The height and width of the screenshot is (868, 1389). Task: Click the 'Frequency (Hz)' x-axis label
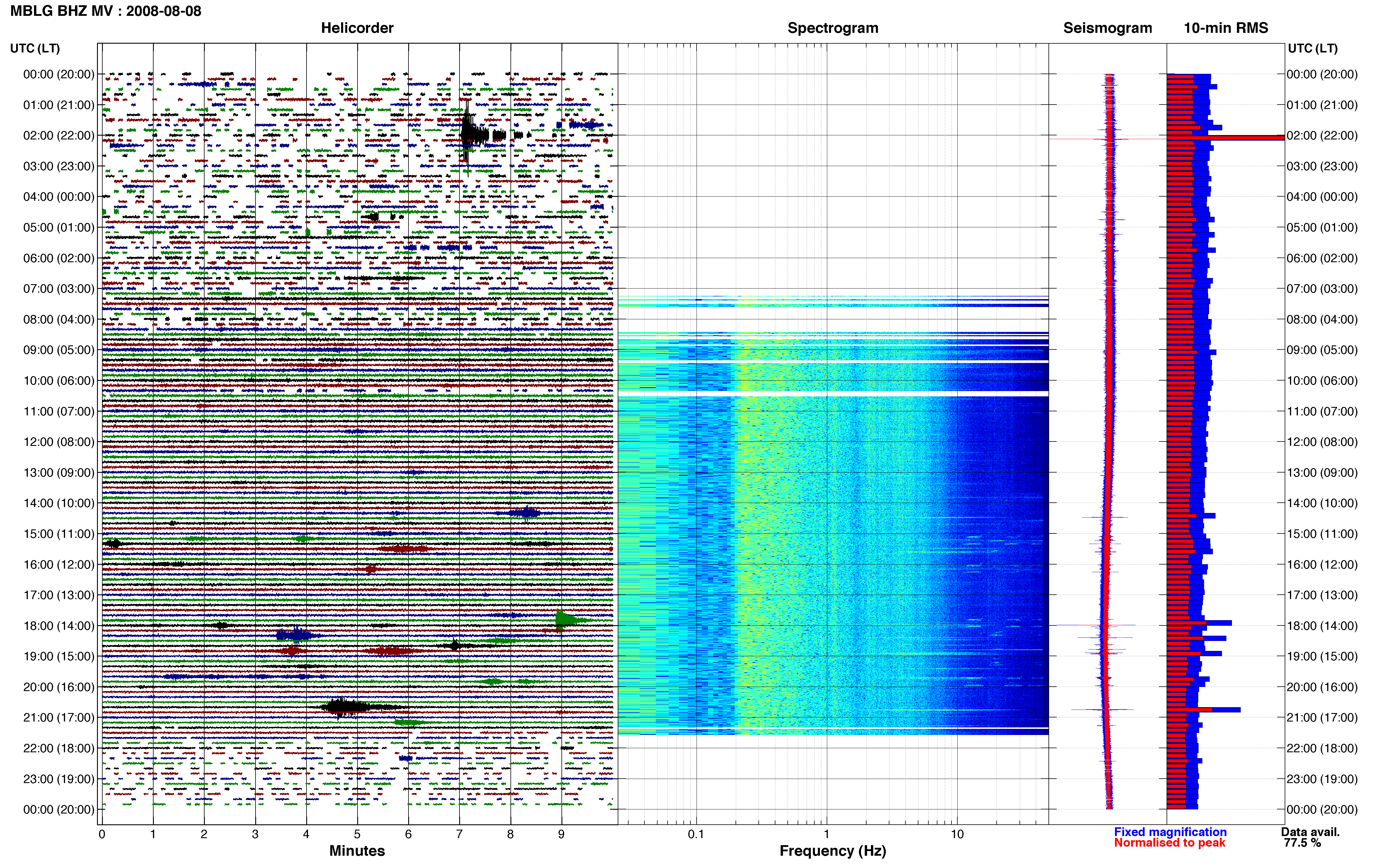point(833,851)
